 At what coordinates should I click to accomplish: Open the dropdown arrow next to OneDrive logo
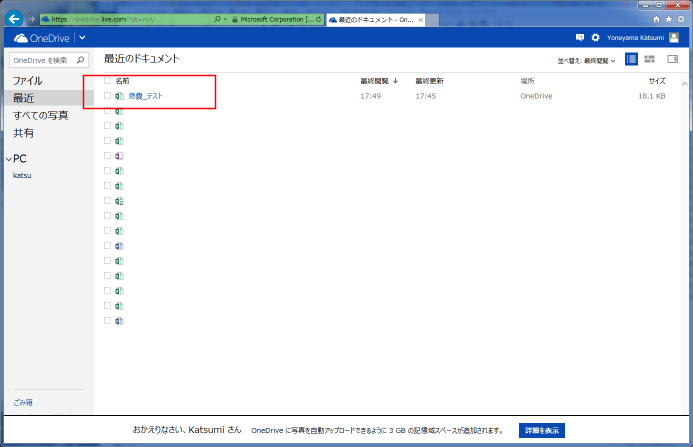click(83, 38)
